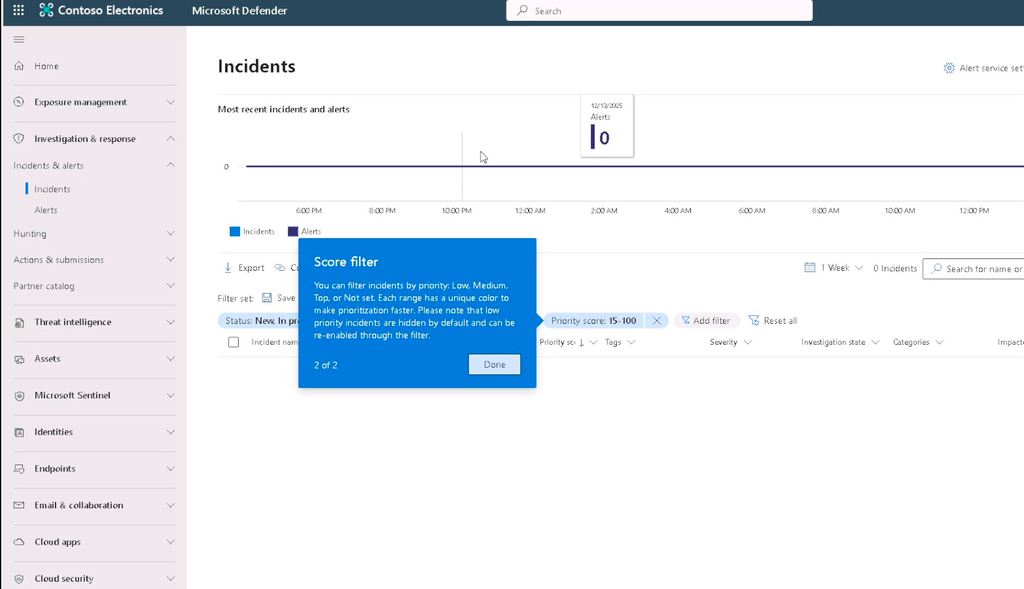Select Incidents in the sidebar navigation
Viewport: 1024px width, 589px height.
[52, 189]
